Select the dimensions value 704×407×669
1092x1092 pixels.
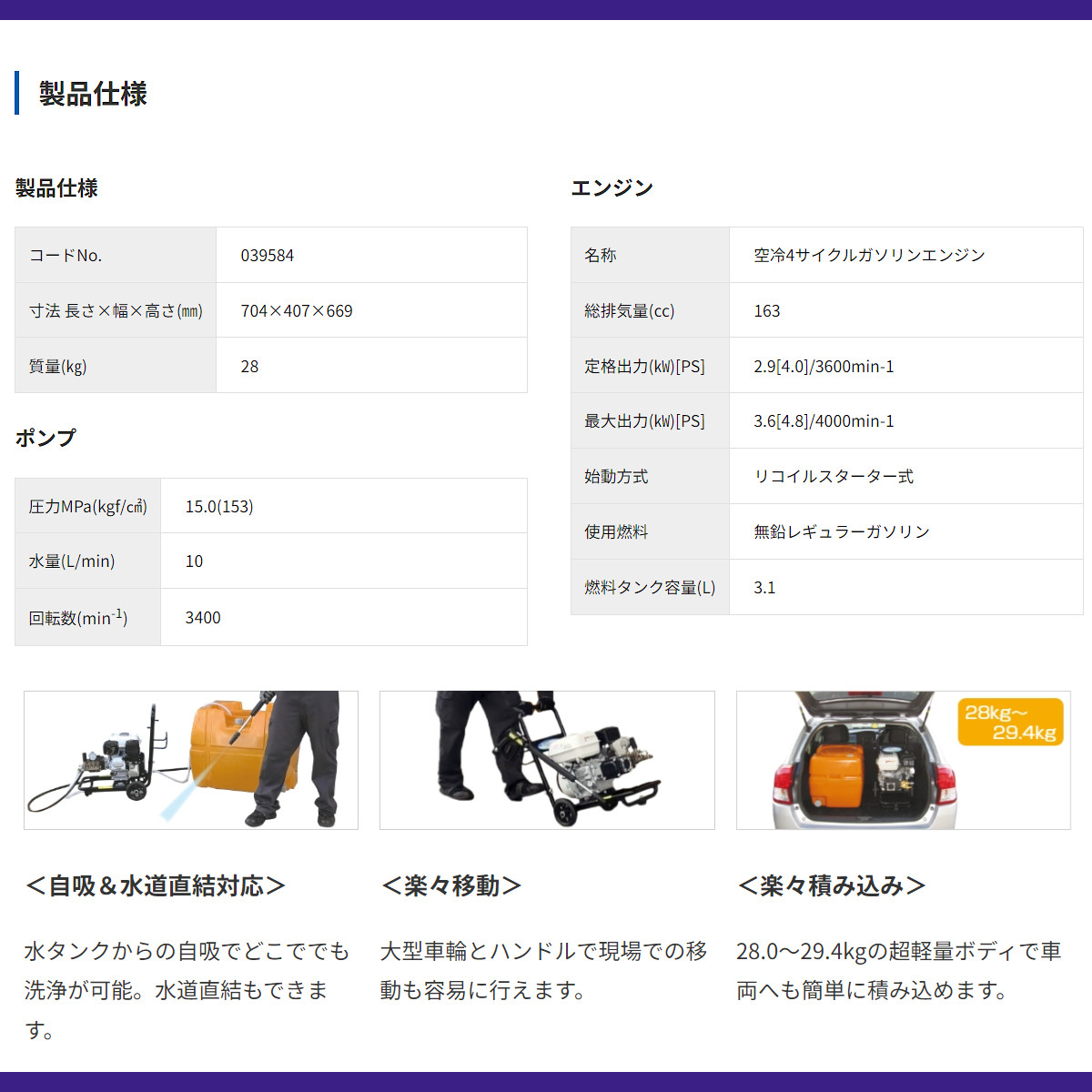pos(297,311)
